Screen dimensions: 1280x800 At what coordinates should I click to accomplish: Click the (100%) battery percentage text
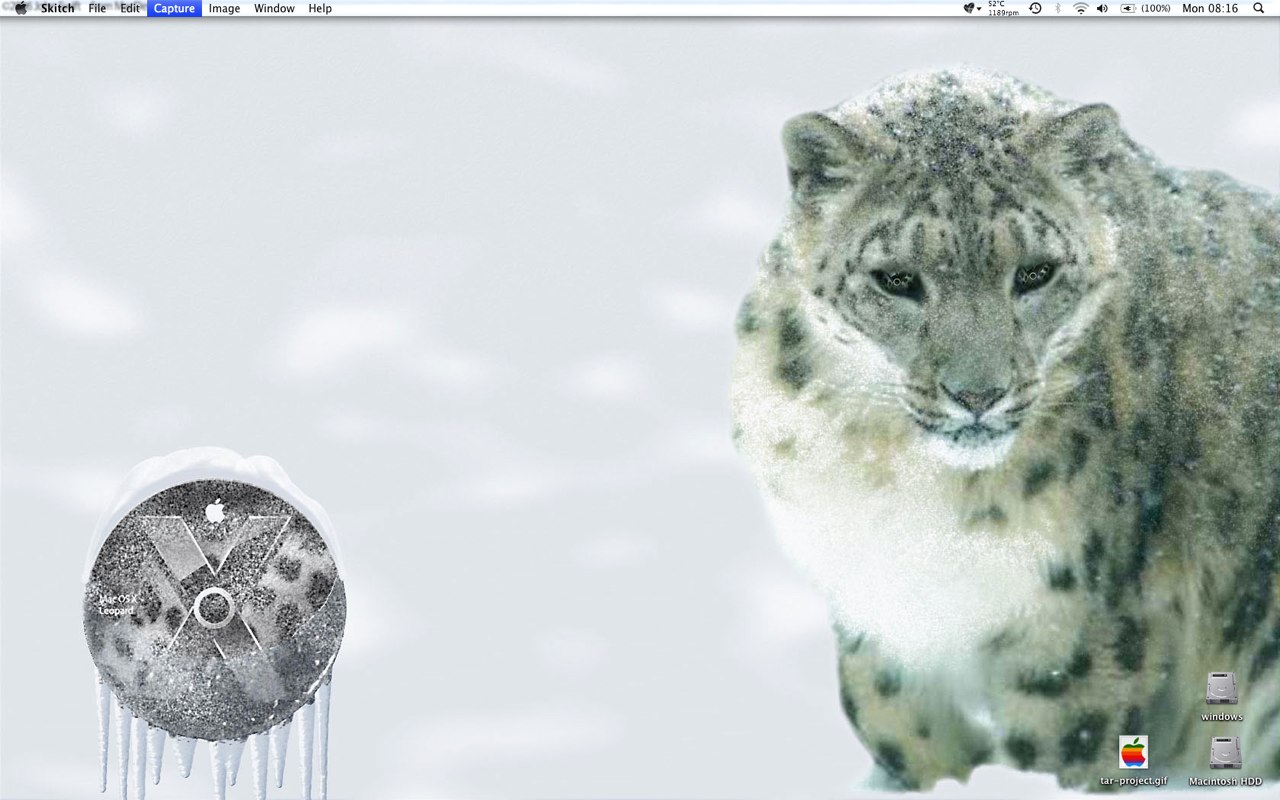tap(1156, 8)
